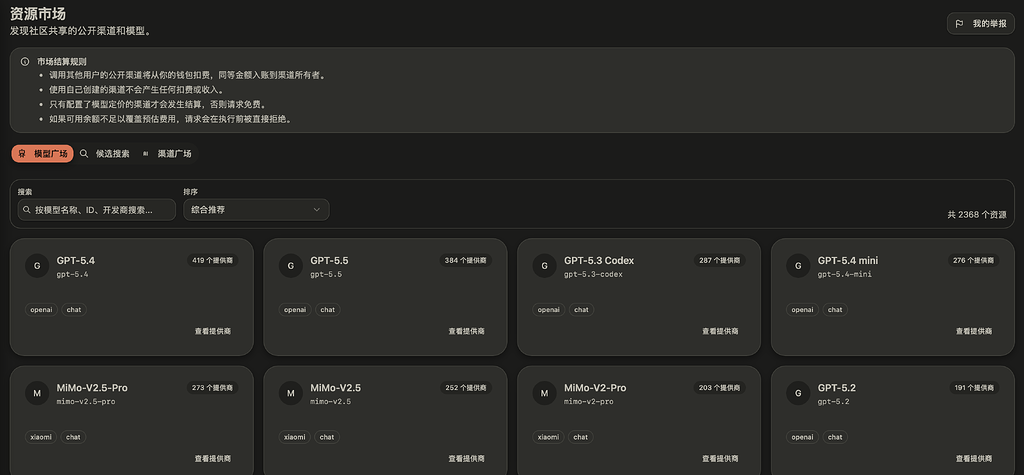Click the gpt-5.4-mini model ID text
The height and width of the screenshot is (475, 1024).
pos(844,274)
